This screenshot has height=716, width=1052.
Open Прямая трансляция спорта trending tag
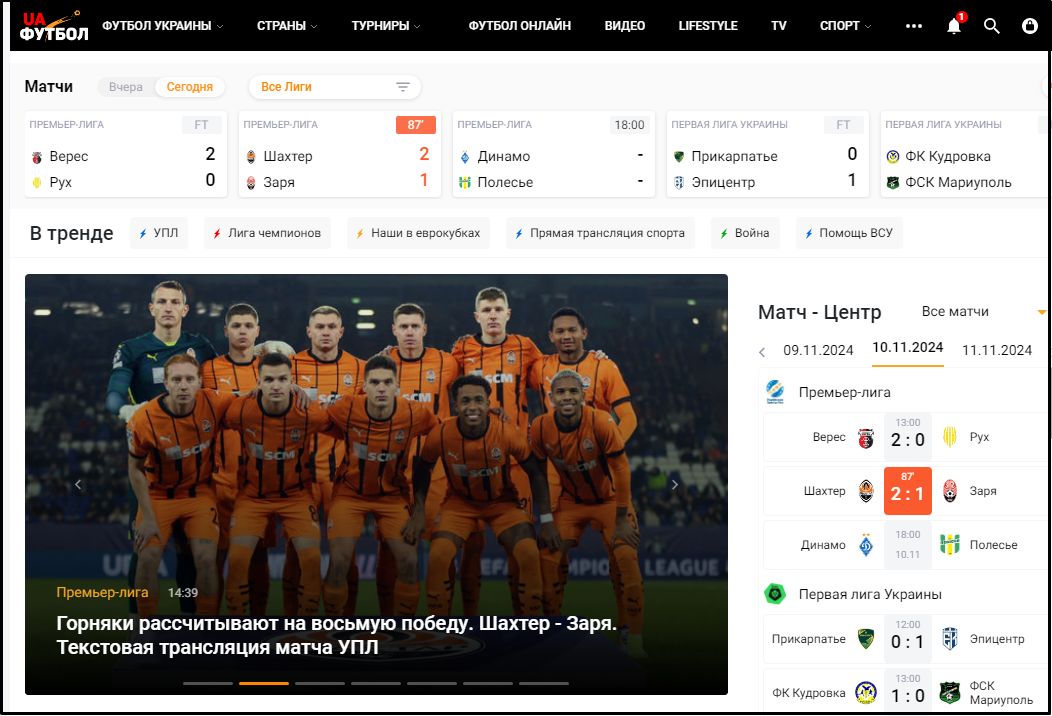click(x=600, y=233)
